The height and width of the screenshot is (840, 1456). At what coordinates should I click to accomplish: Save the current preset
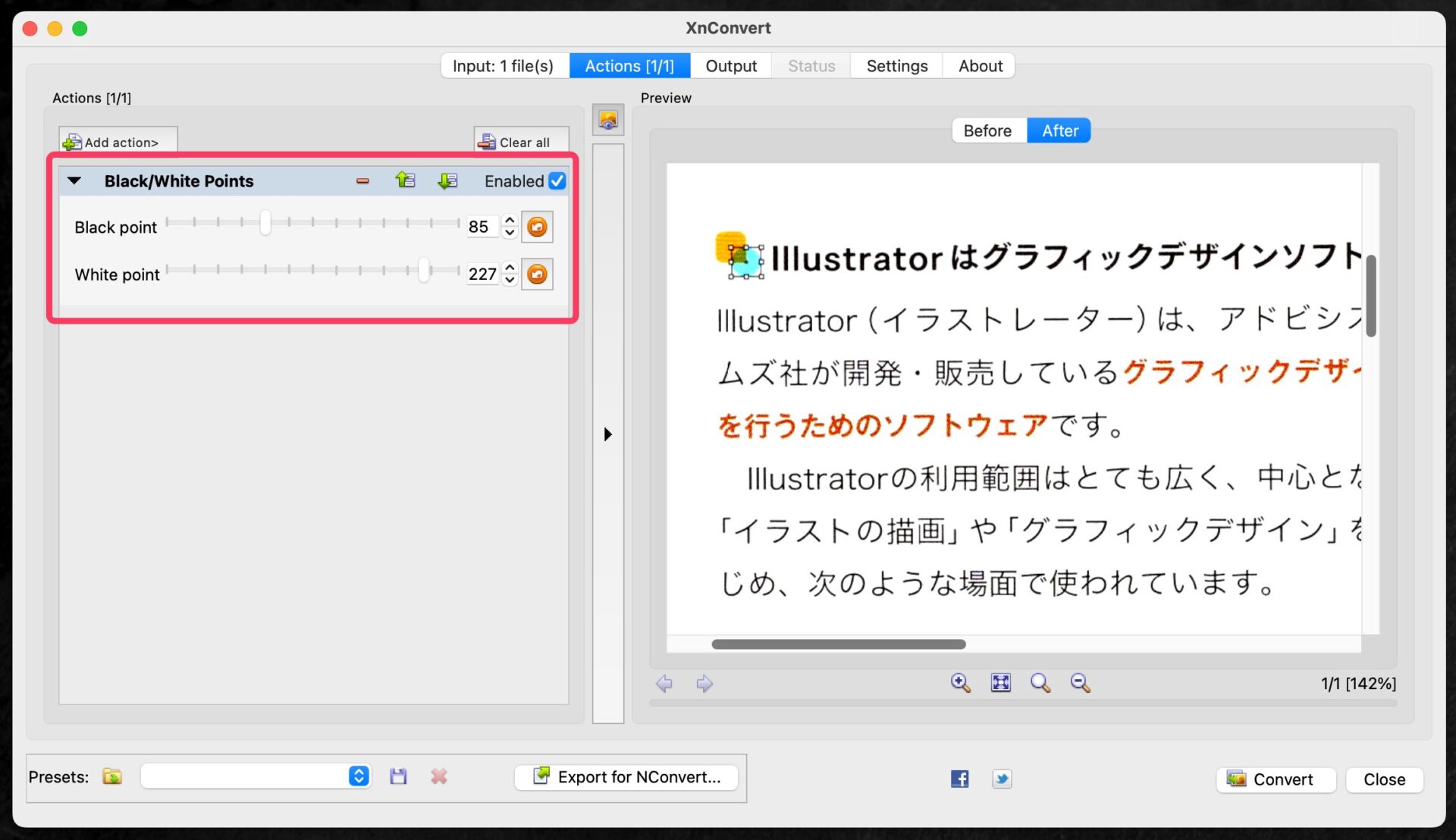tap(398, 776)
